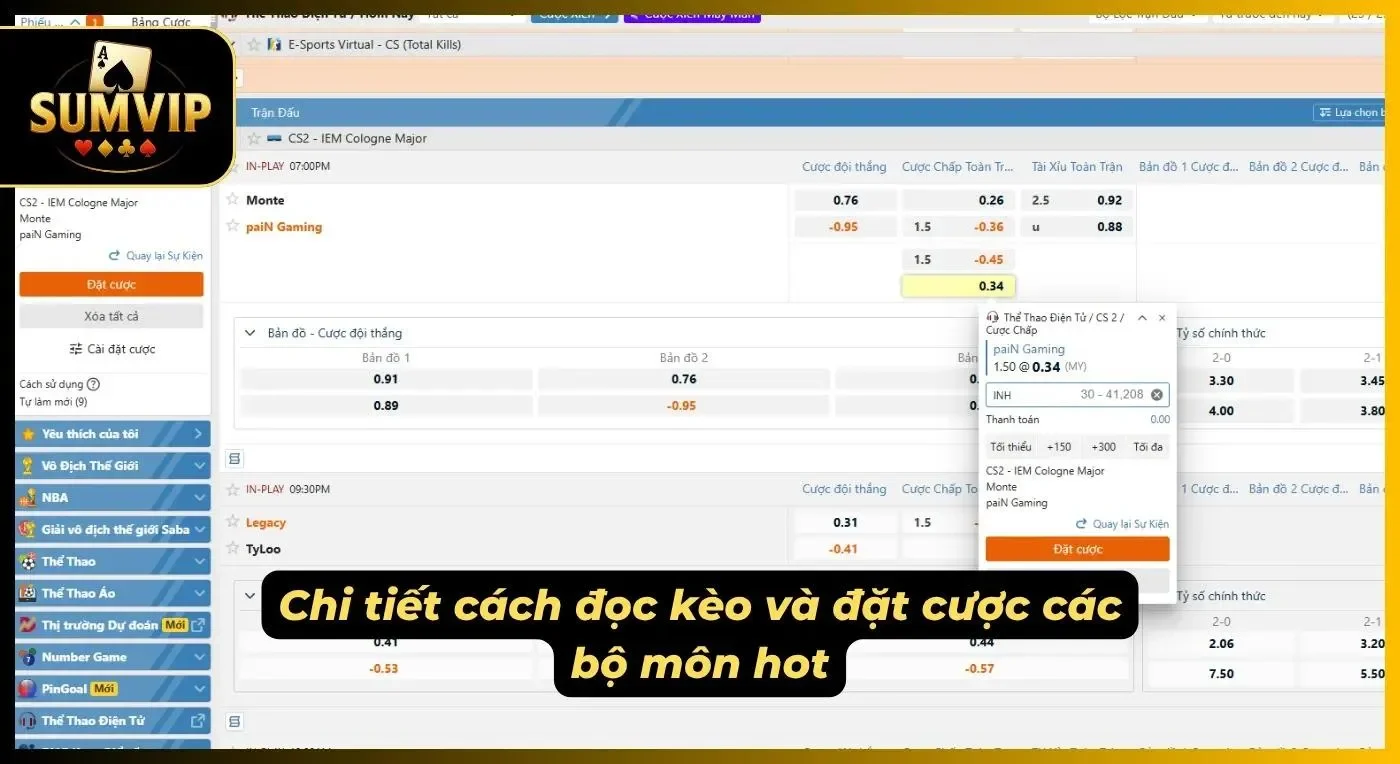Open stats icon below Monte match

[x=235, y=459]
